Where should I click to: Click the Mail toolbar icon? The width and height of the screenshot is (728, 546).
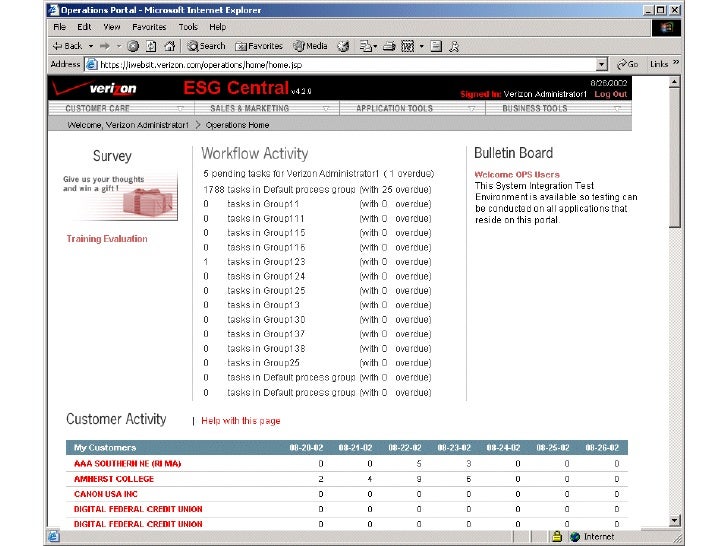pyautogui.click(x=366, y=46)
